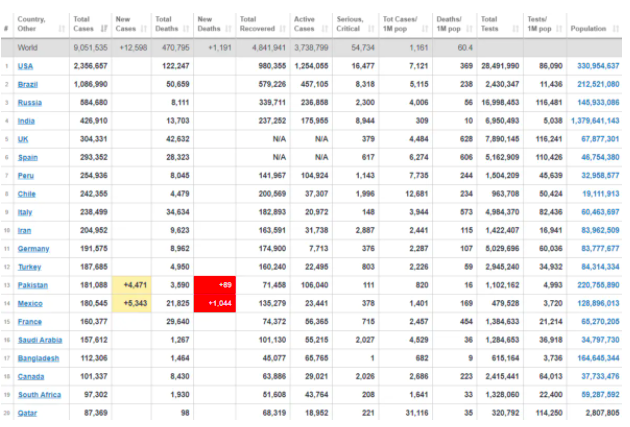Image resolution: width=630 pixels, height=427 pixels.
Task: Select USA total cases value 2,356,657
Action: click(90, 66)
